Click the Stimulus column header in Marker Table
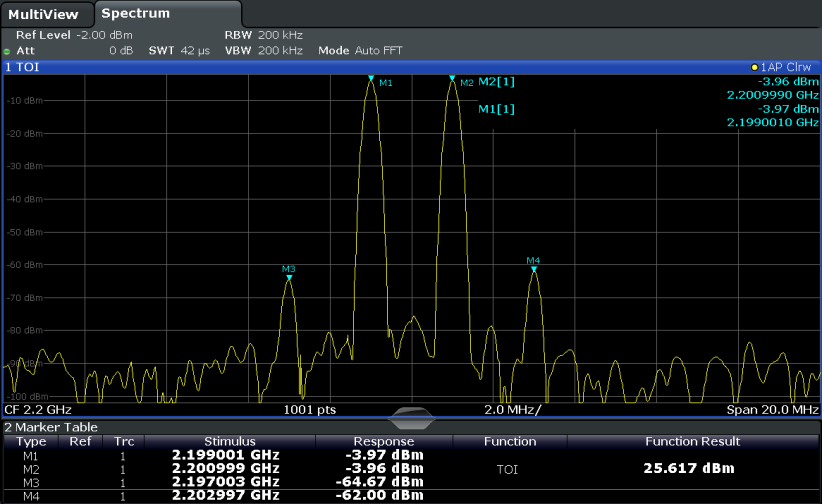This screenshot has height=504, width=822. (x=229, y=441)
